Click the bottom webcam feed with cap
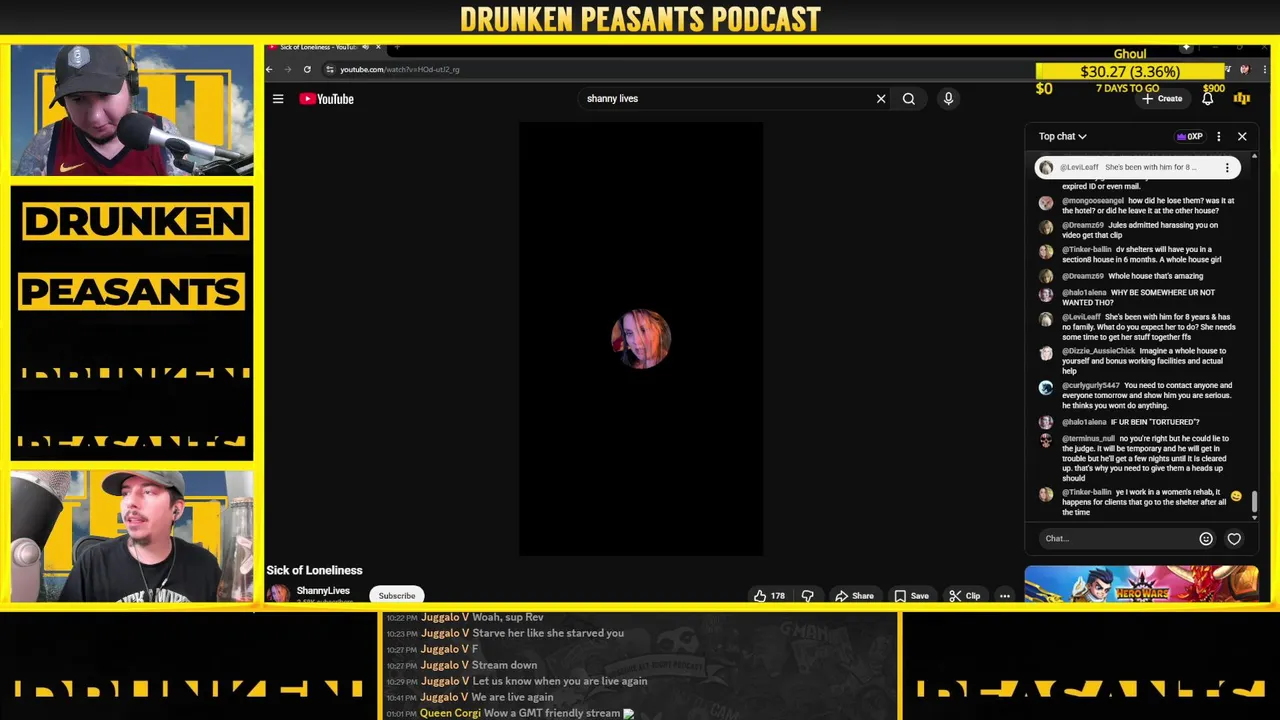Screen dimensions: 1280x720 tap(132, 537)
